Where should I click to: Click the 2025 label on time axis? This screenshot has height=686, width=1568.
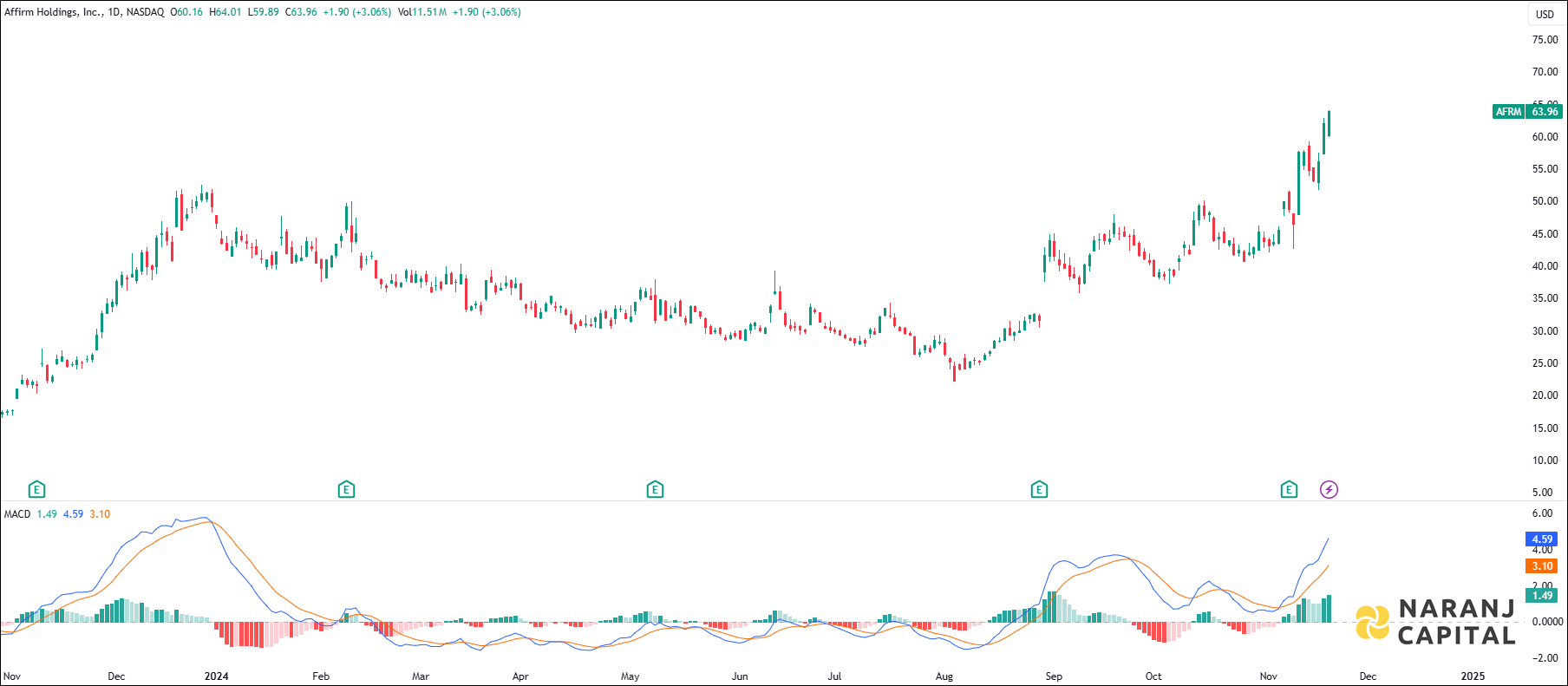pos(1473,676)
